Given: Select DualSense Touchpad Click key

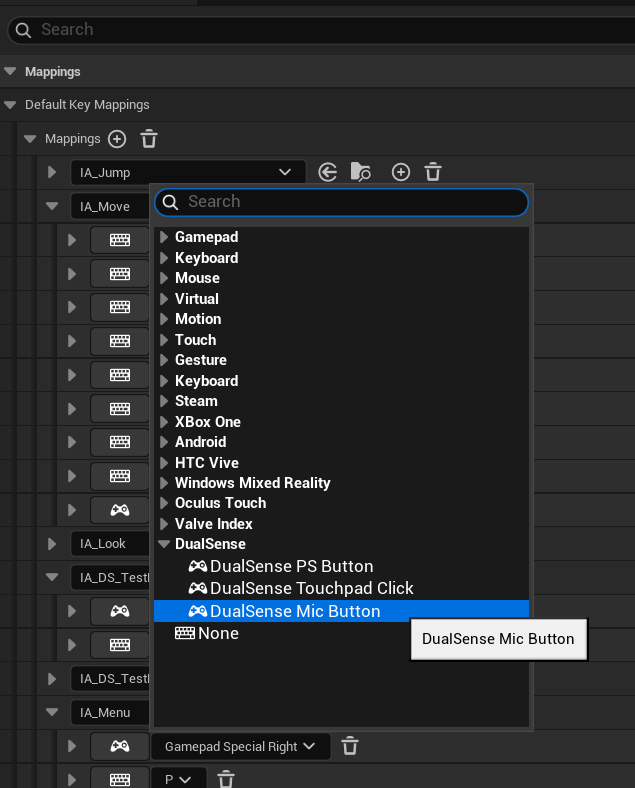Looking at the screenshot, I should point(341,588).
